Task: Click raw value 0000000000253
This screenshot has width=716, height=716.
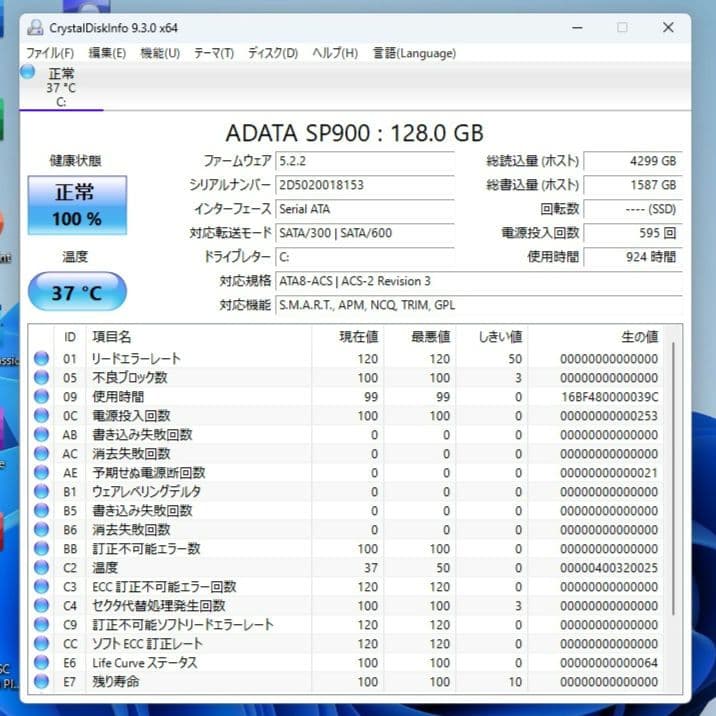Action: [x=610, y=416]
